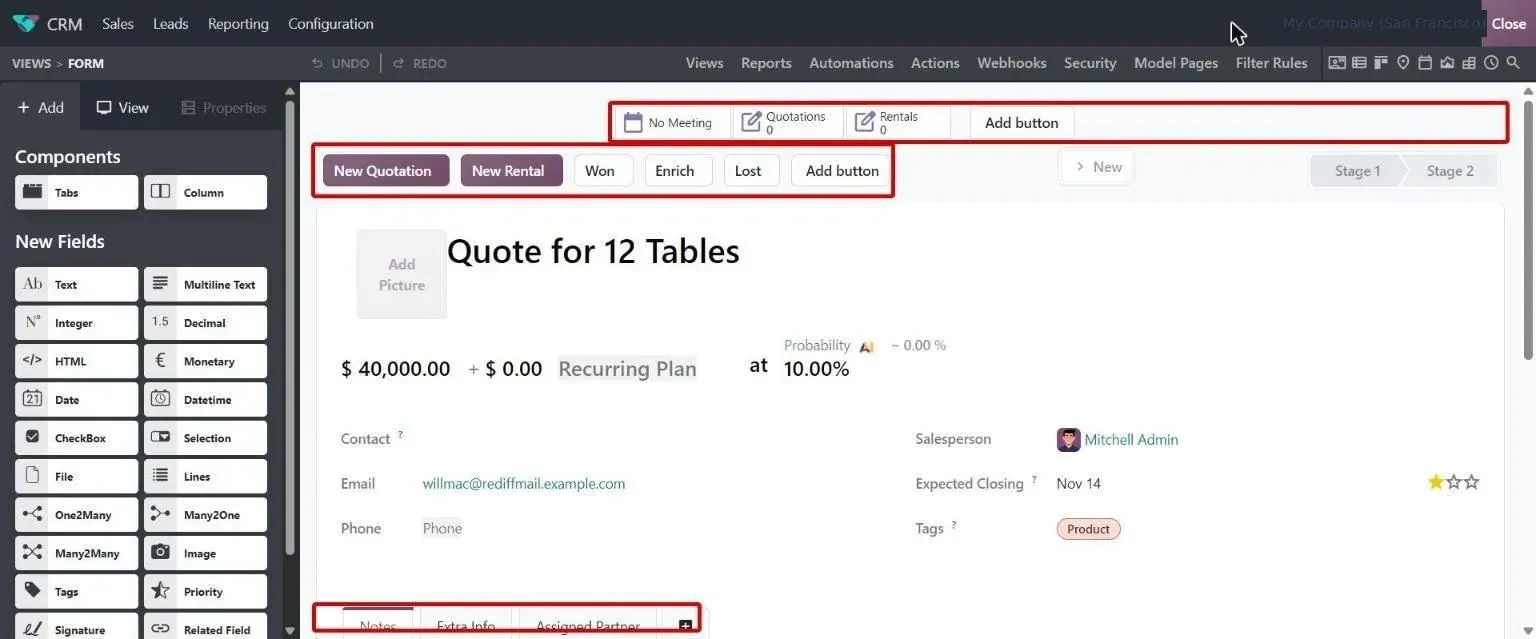Add a Priority field
The width and height of the screenshot is (1536, 639).
pos(205,592)
